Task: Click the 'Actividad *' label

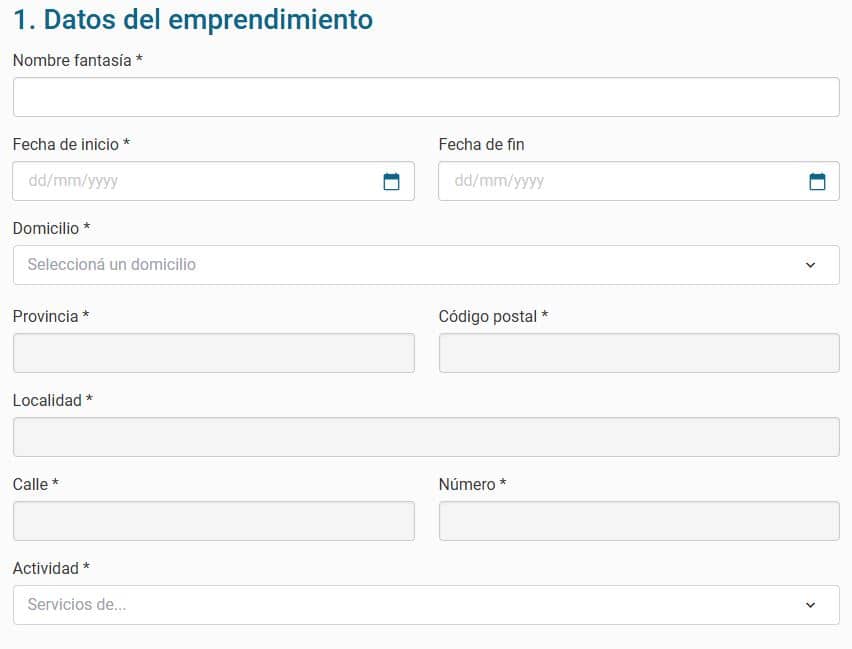Action: click(51, 568)
